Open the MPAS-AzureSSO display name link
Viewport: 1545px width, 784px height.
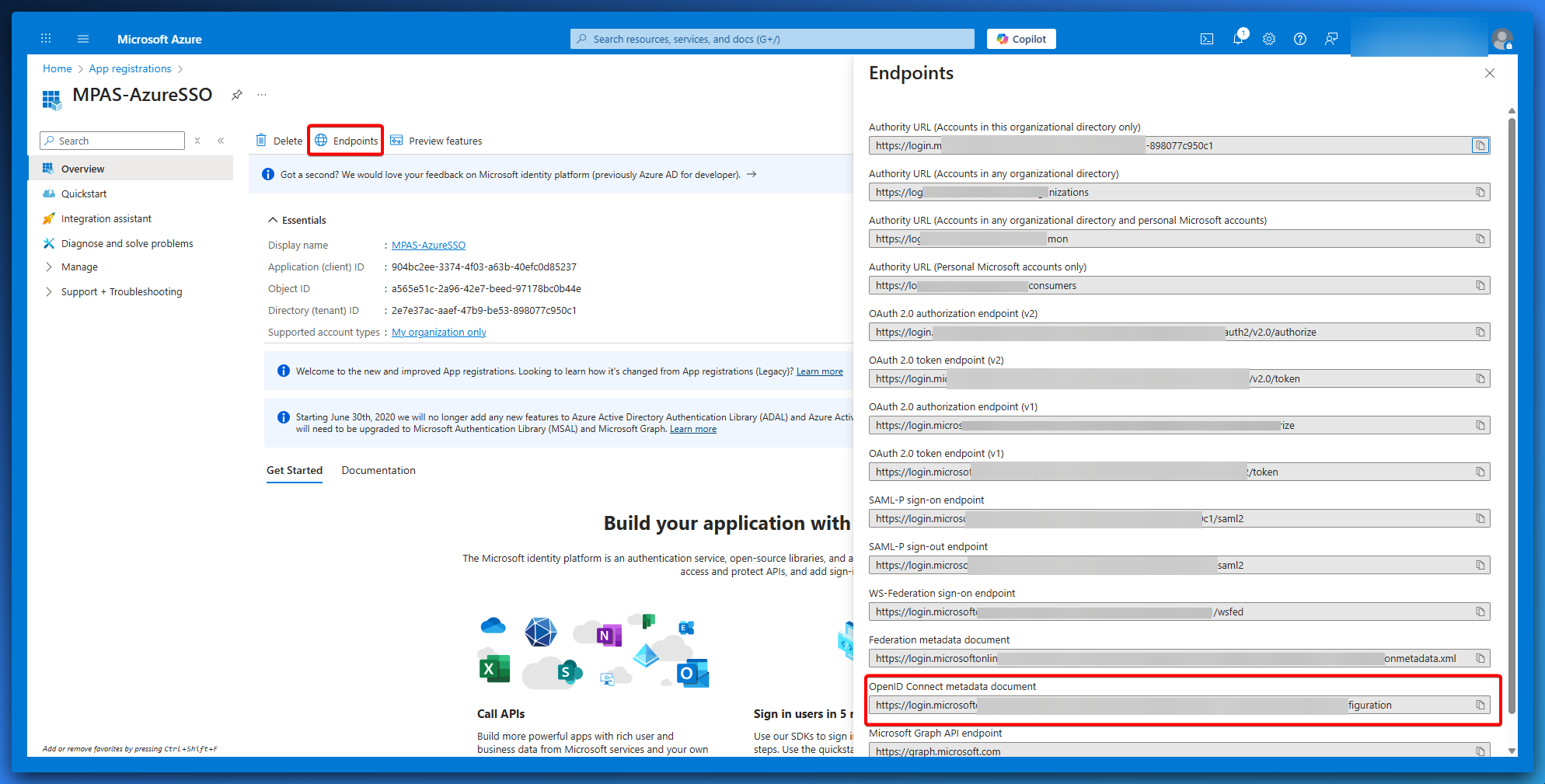point(428,245)
